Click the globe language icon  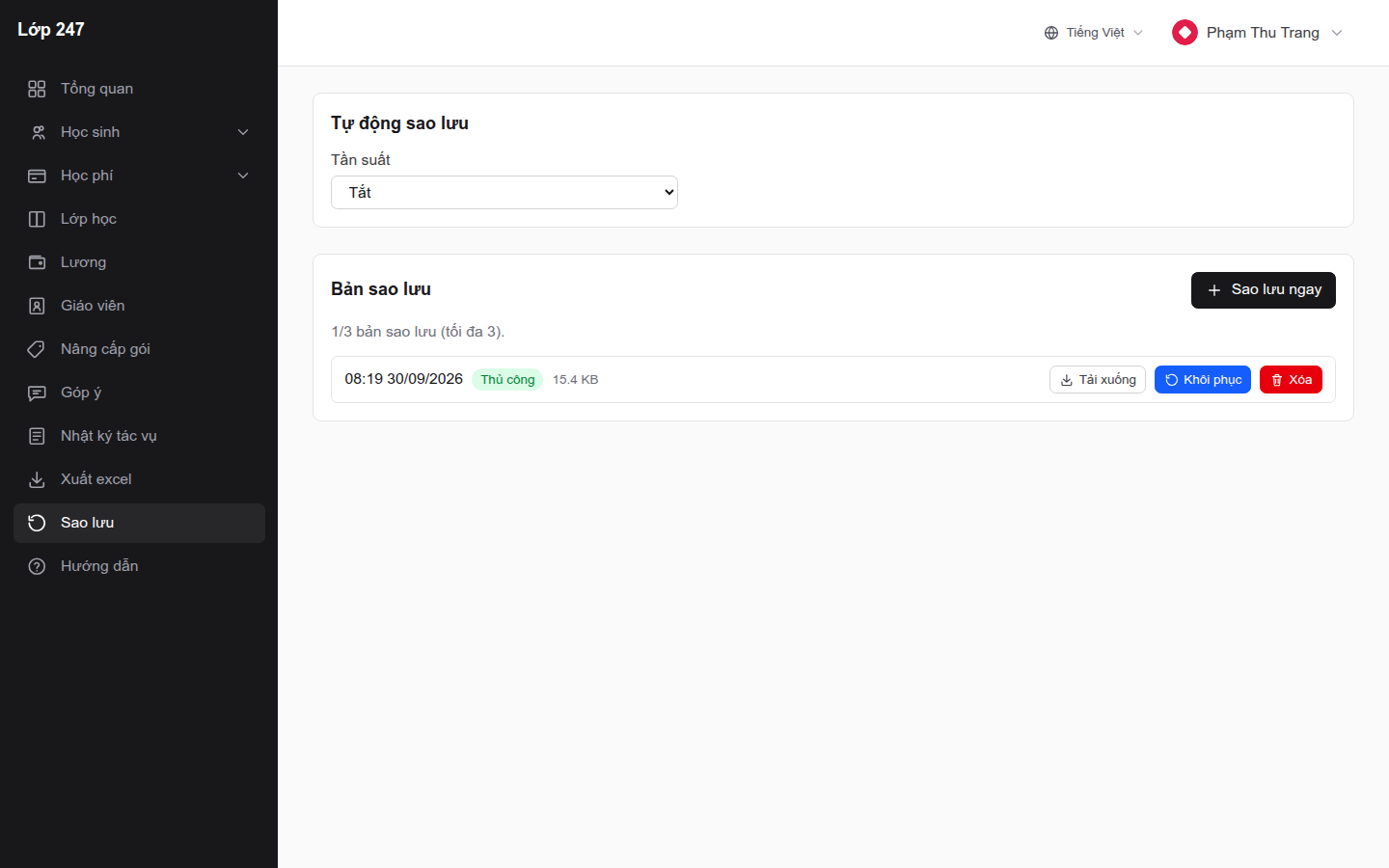coord(1051,33)
